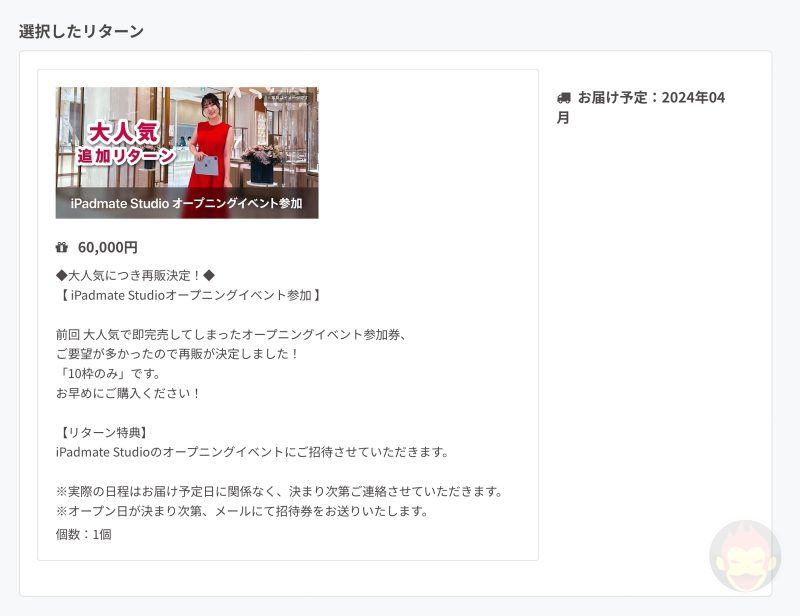Open the reward thumbnail image

click(x=187, y=152)
